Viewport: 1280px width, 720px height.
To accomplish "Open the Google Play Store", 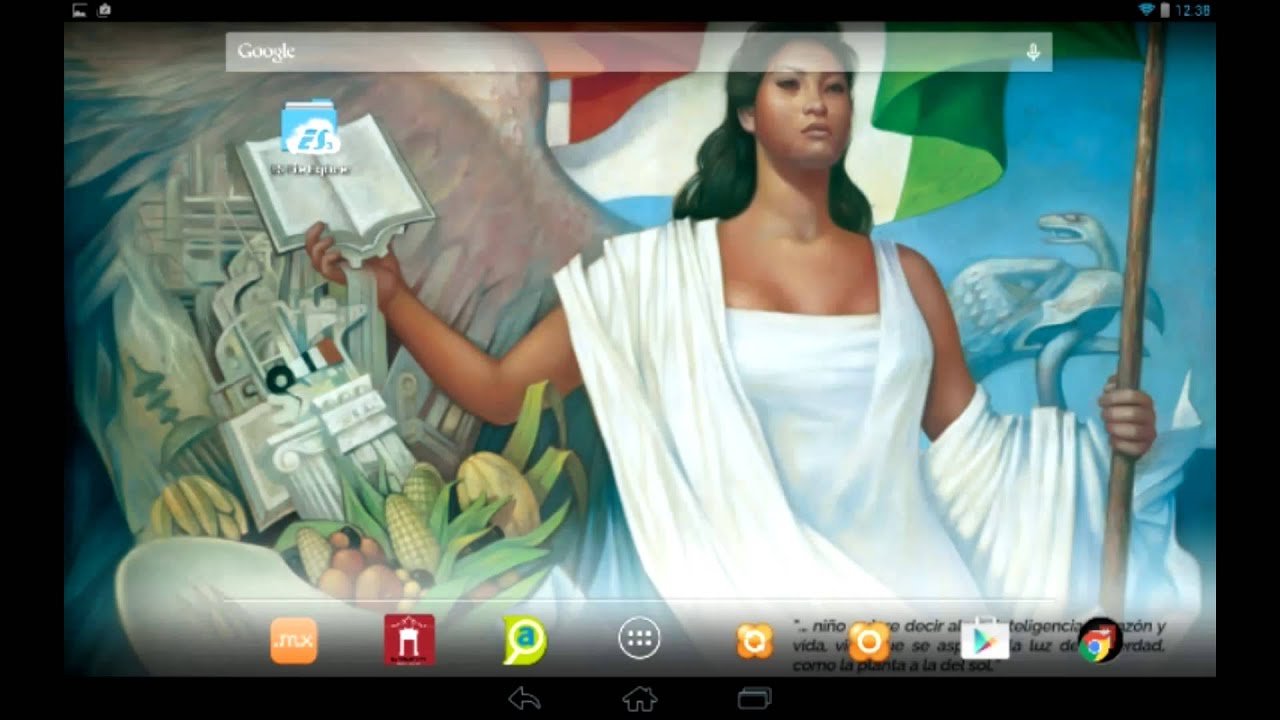I will pos(984,641).
